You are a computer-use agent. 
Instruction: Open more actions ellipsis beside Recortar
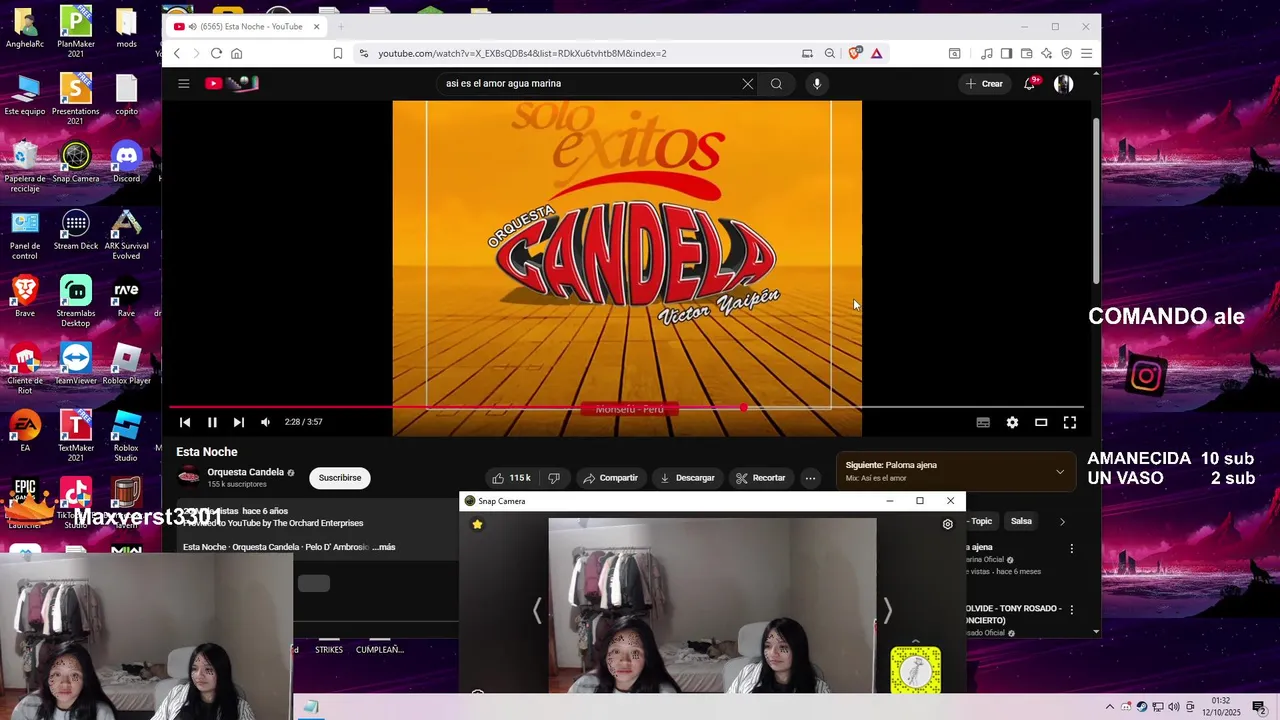(x=810, y=478)
